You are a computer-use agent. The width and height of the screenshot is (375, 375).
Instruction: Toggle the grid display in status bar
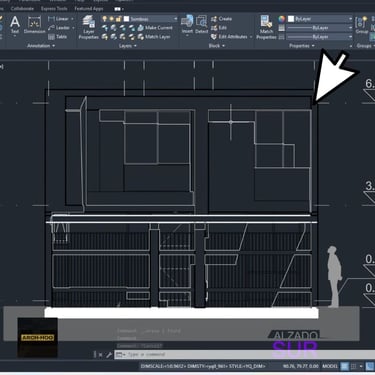pyautogui.click(x=345, y=366)
